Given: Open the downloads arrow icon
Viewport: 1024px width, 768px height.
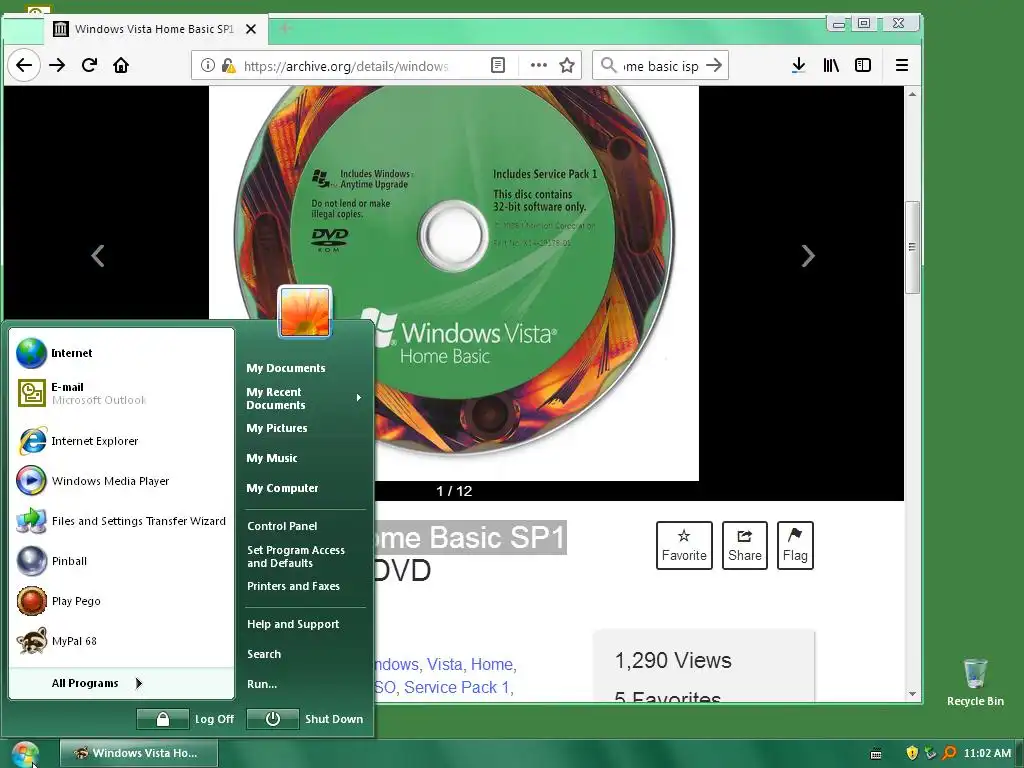Looking at the screenshot, I should click(798, 65).
